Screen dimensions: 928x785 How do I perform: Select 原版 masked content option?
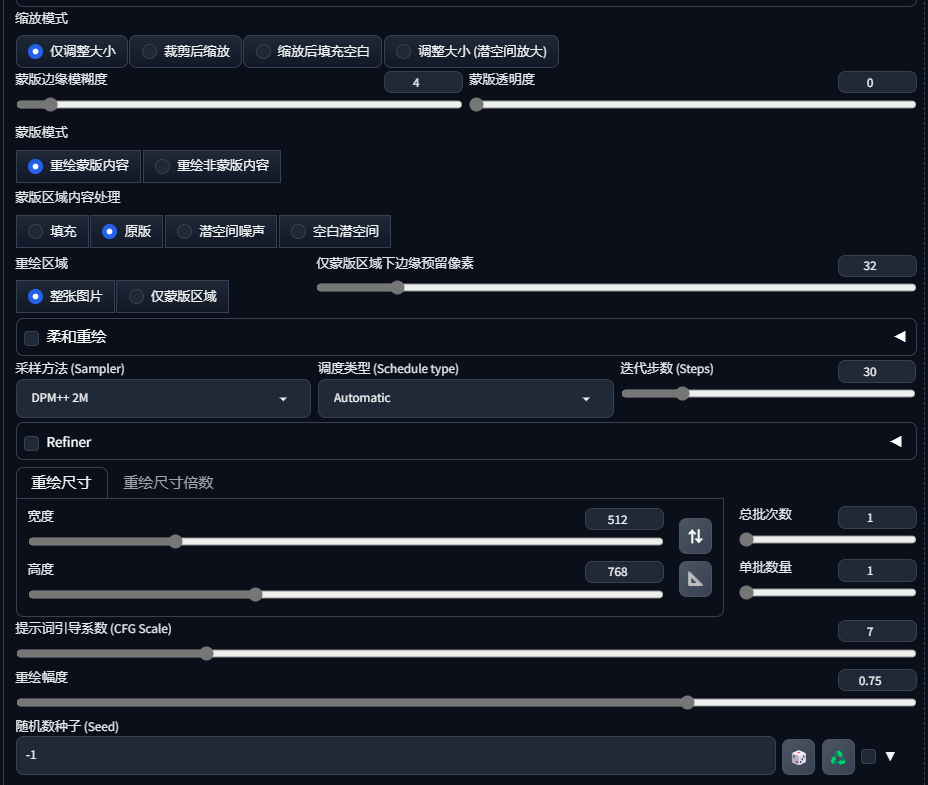pos(126,231)
